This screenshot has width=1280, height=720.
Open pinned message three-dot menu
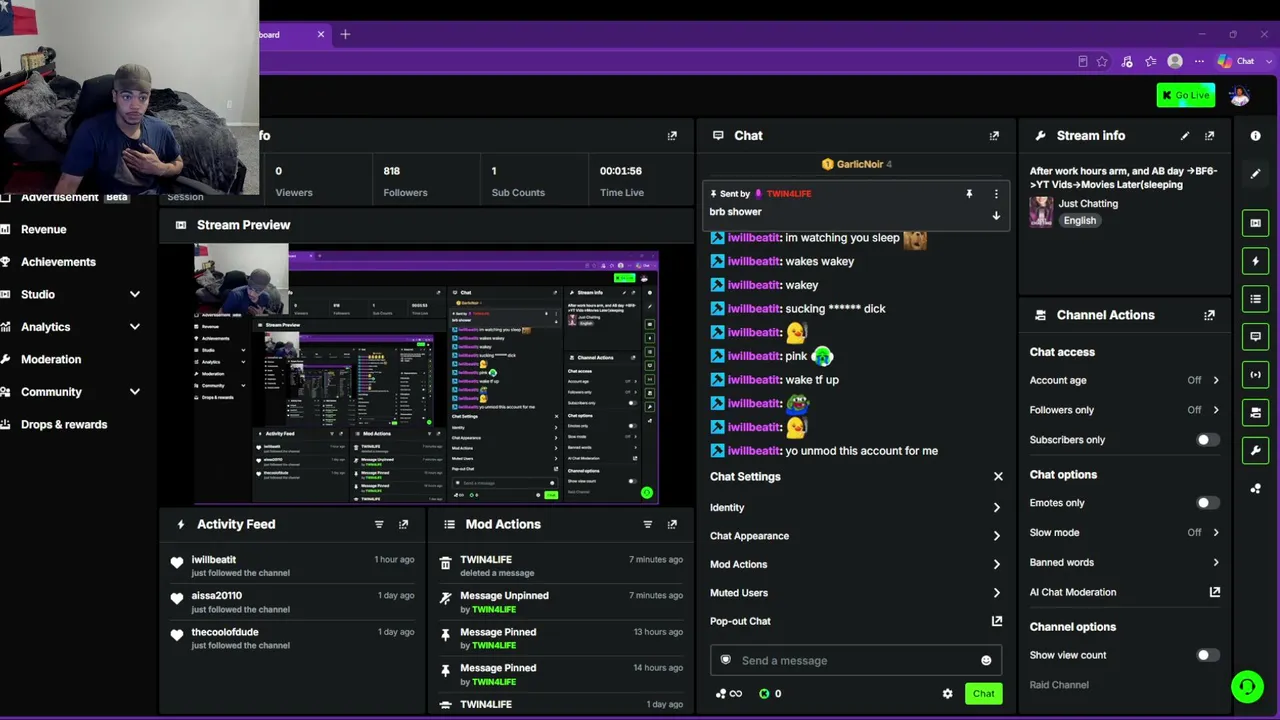tap(996, 194)
